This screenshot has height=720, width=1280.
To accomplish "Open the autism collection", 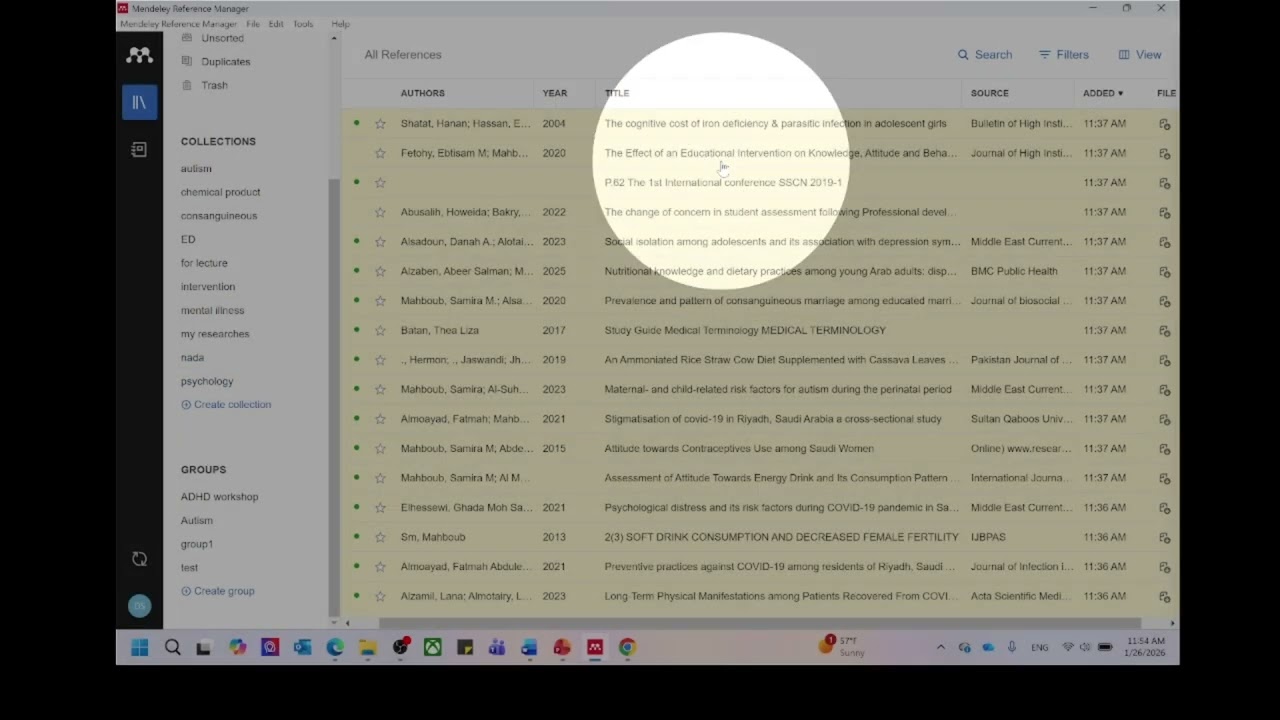I will click(x=196, y=169).
